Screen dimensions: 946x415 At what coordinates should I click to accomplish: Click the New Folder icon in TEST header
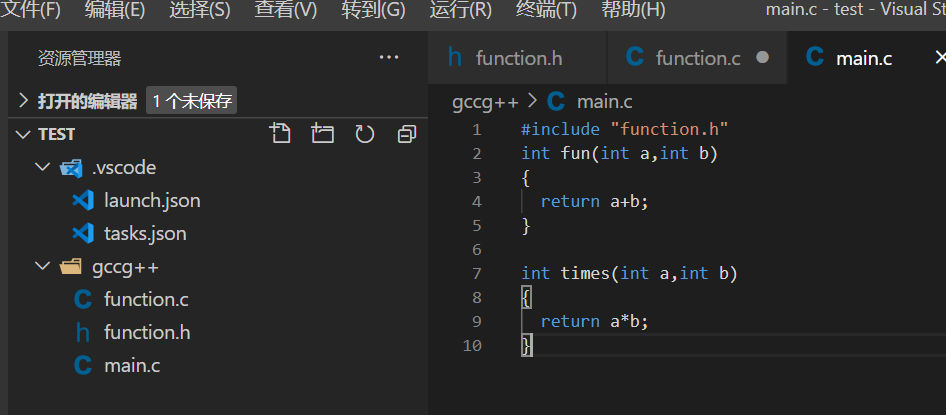(x=323, y=133)
